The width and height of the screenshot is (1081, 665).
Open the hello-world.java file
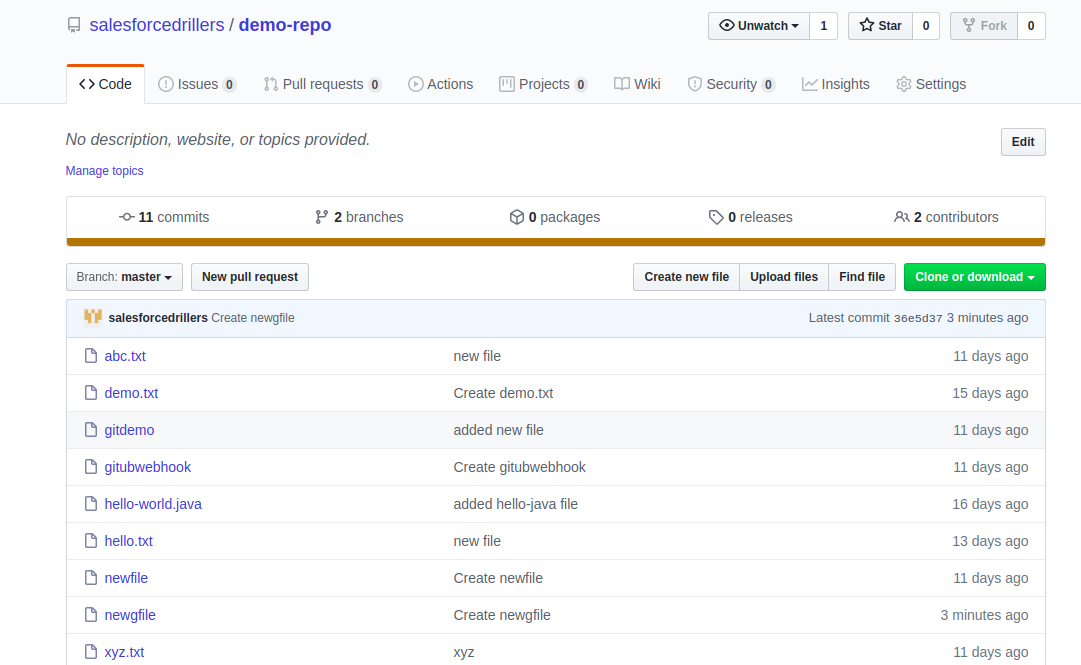[x=153, y=504]
